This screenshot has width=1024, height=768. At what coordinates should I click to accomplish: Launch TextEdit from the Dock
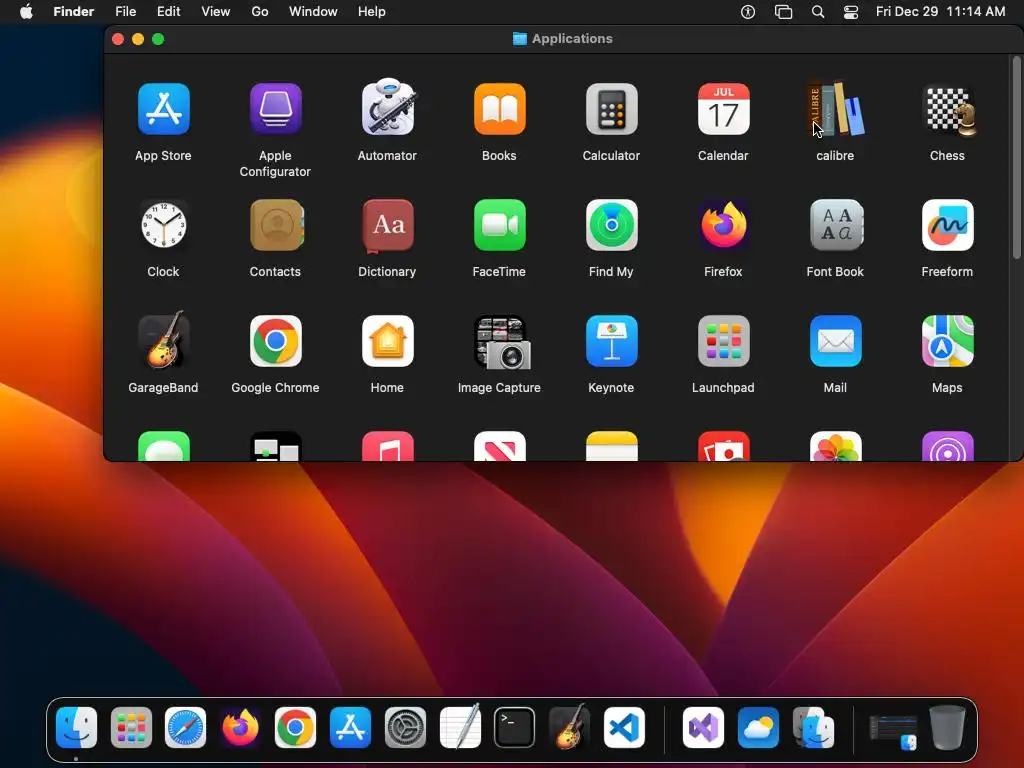(460, 726)
